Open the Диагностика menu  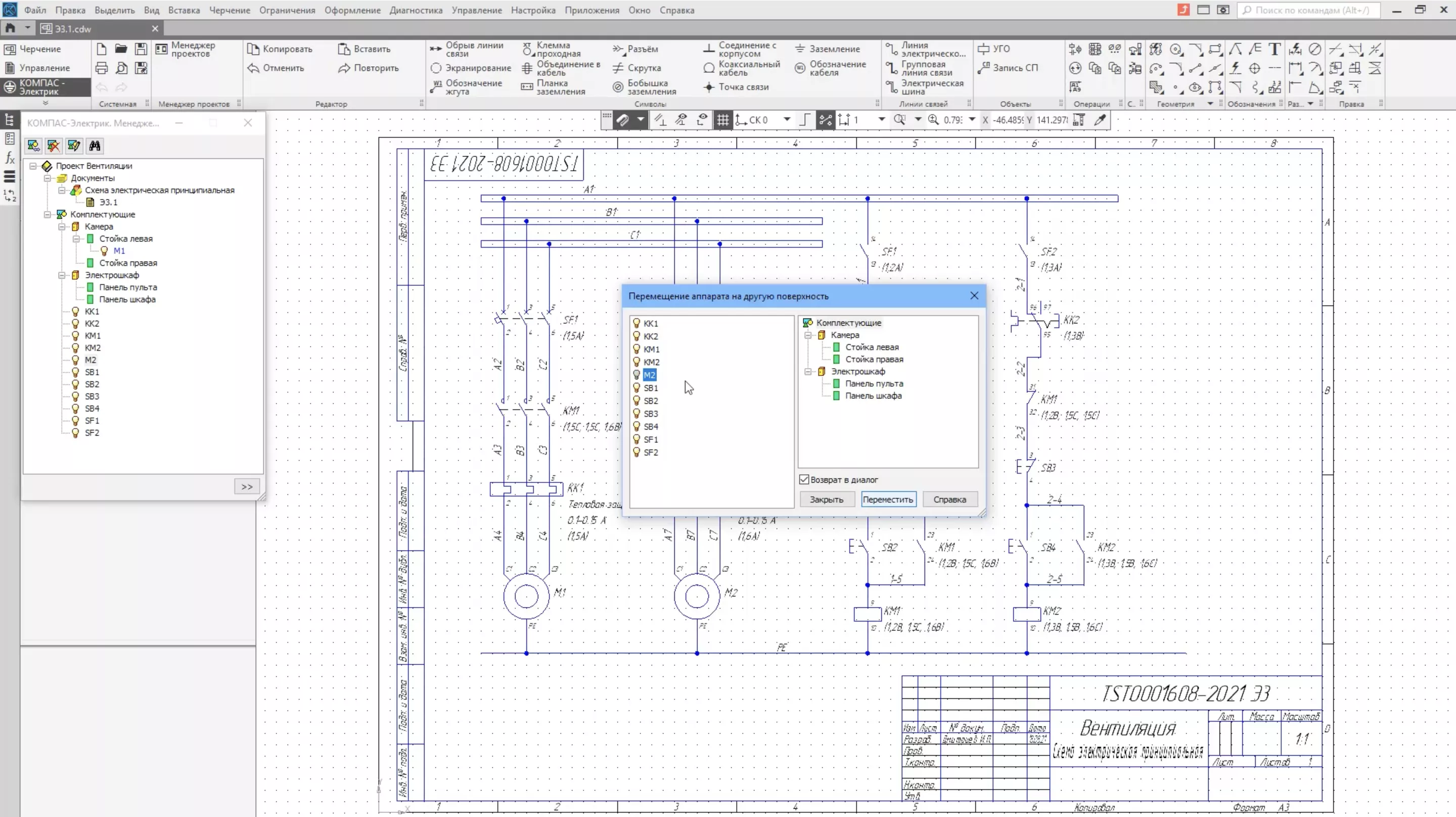coord(416,10)
